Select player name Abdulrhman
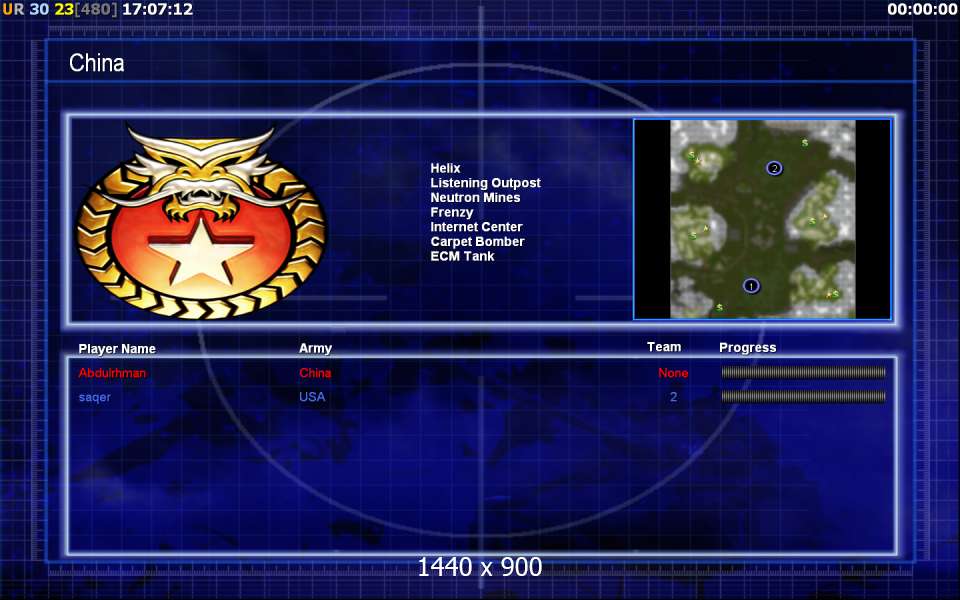This screenshot has height=600, width=960. (112, 373)
